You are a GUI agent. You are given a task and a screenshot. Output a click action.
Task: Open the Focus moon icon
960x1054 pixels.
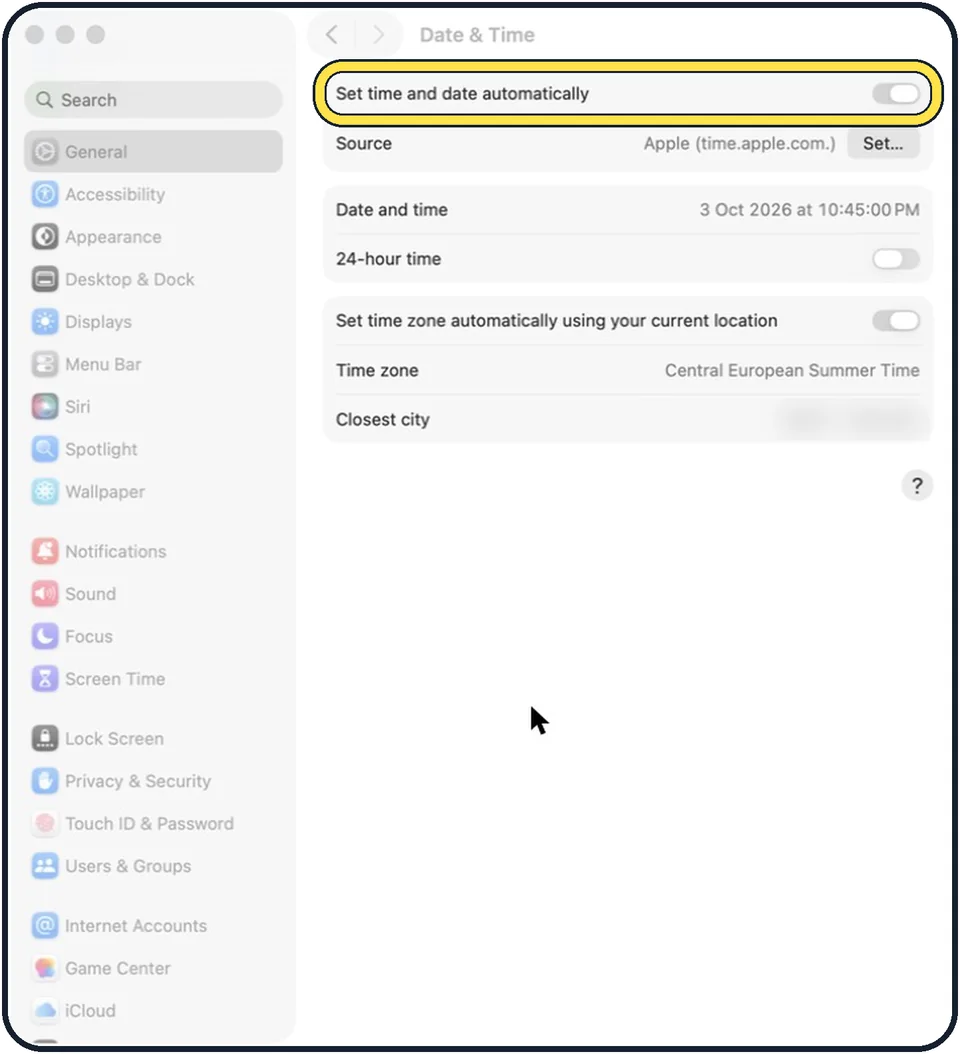tap(45, 636)
